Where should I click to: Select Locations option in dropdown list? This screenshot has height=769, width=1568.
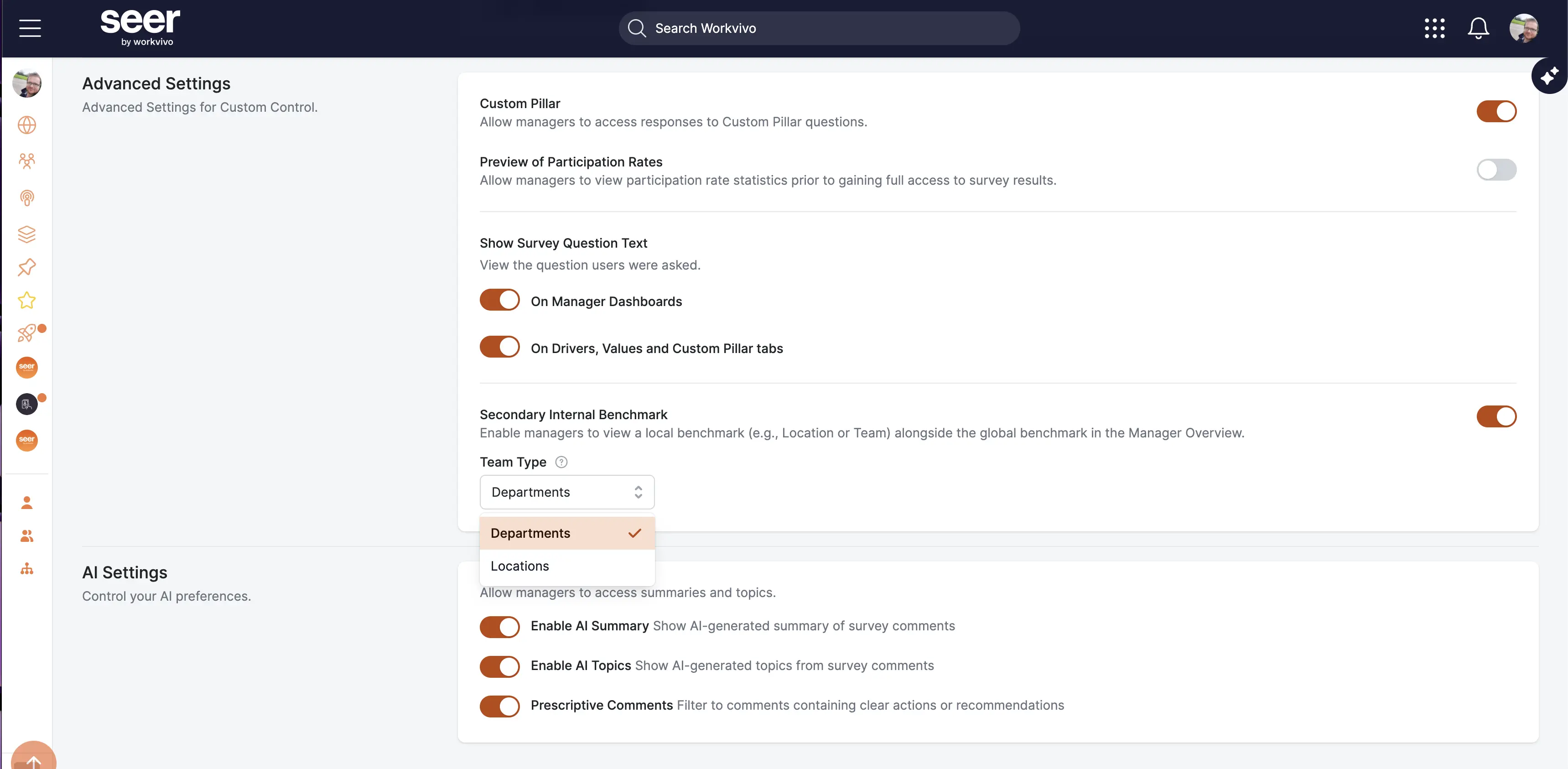tap(567, 567)
